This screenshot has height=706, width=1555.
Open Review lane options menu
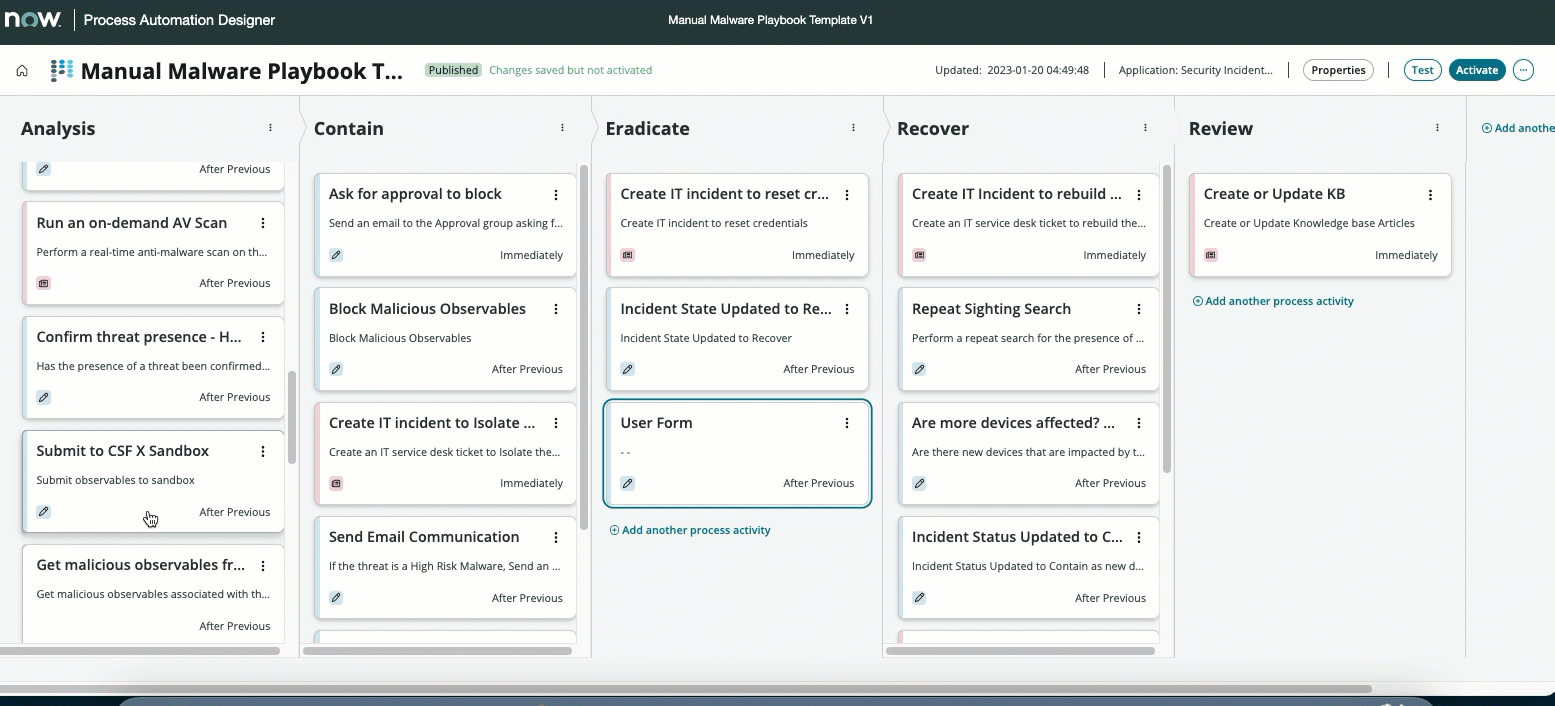pyautogui.click(x=1437, y=128)
